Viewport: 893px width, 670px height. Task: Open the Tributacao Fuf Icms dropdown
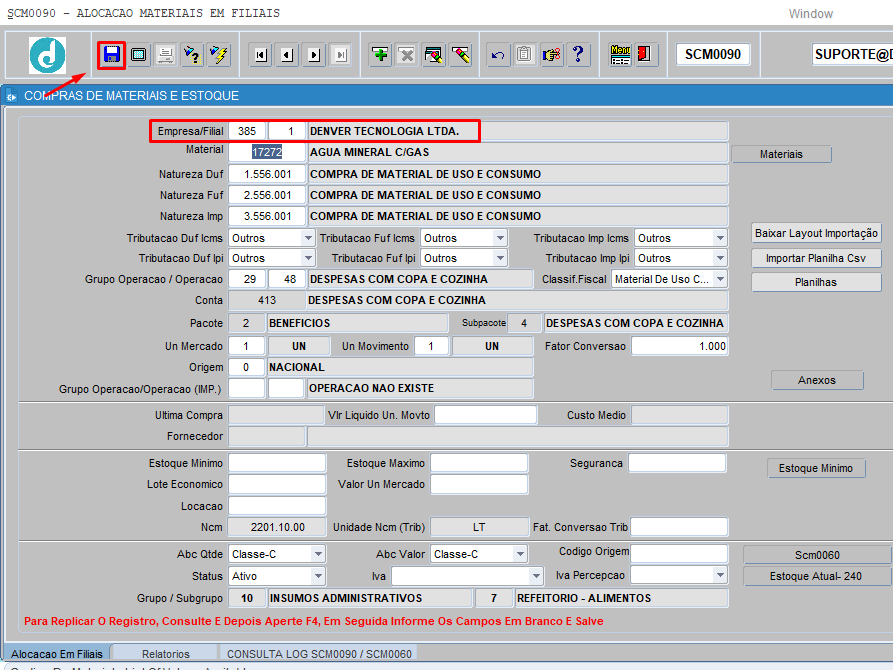[500, 238]
